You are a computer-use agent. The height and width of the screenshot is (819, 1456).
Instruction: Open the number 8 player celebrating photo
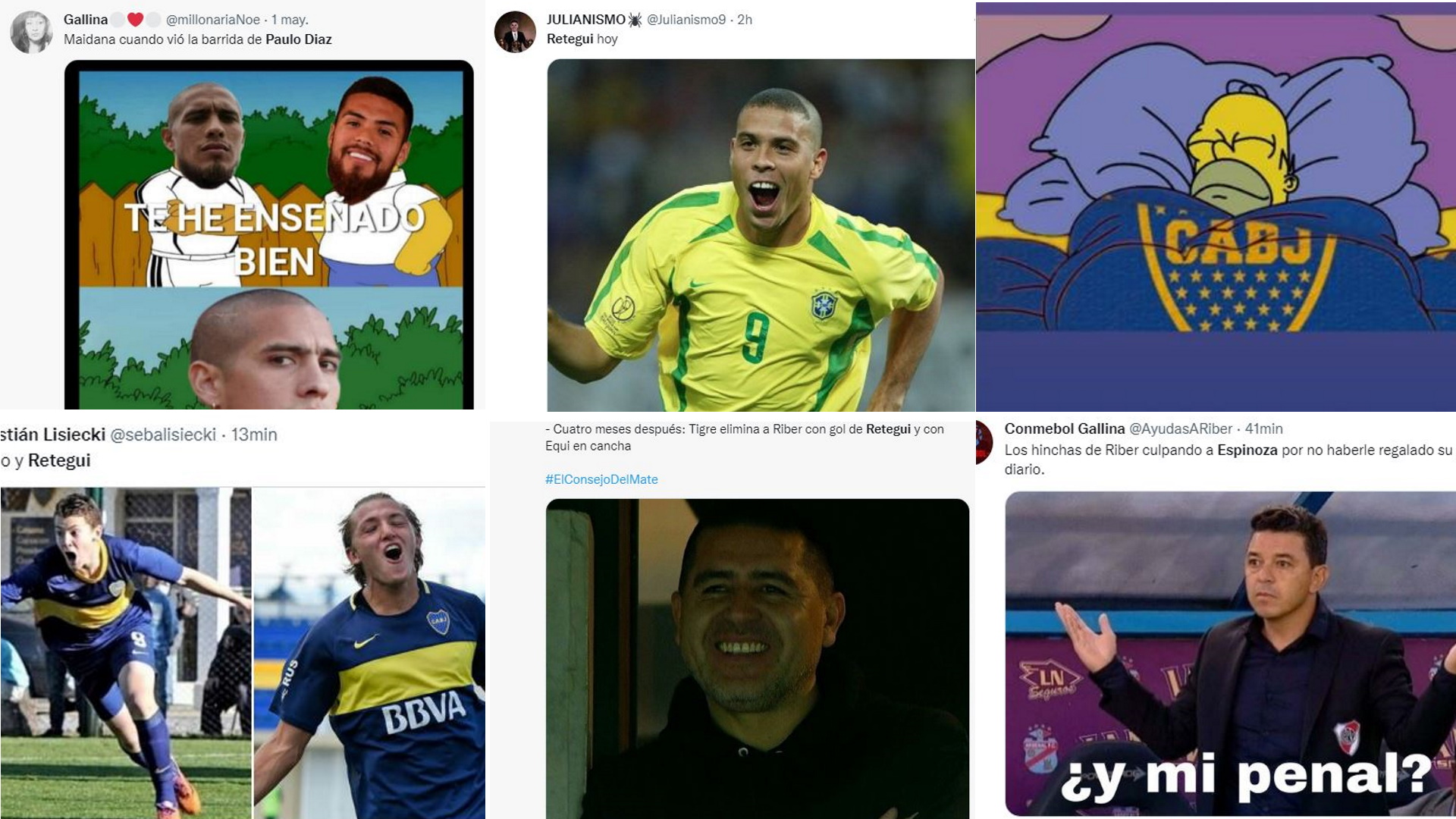pos(125,653)
